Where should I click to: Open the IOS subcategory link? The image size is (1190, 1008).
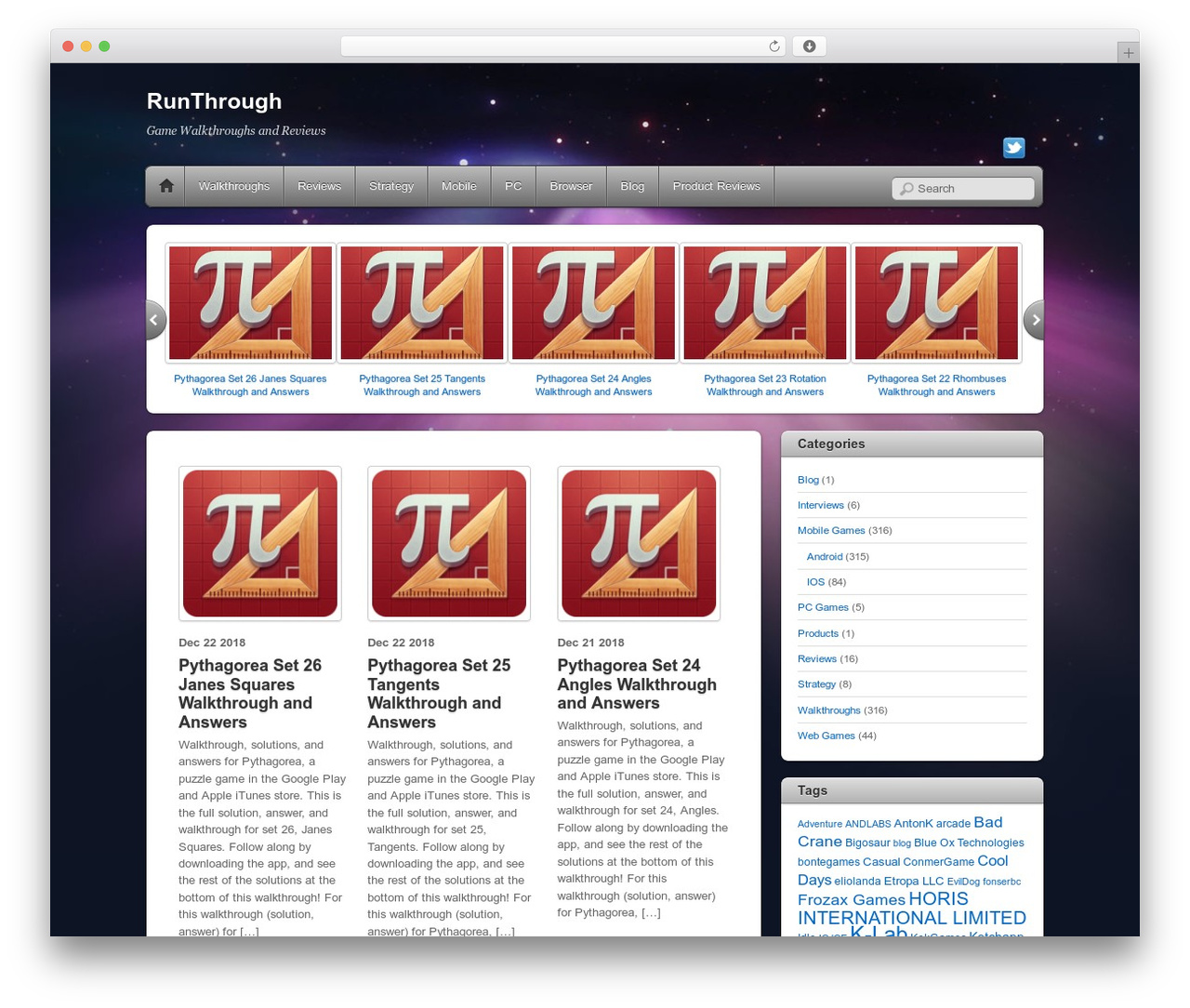click(x=815, y=582)
